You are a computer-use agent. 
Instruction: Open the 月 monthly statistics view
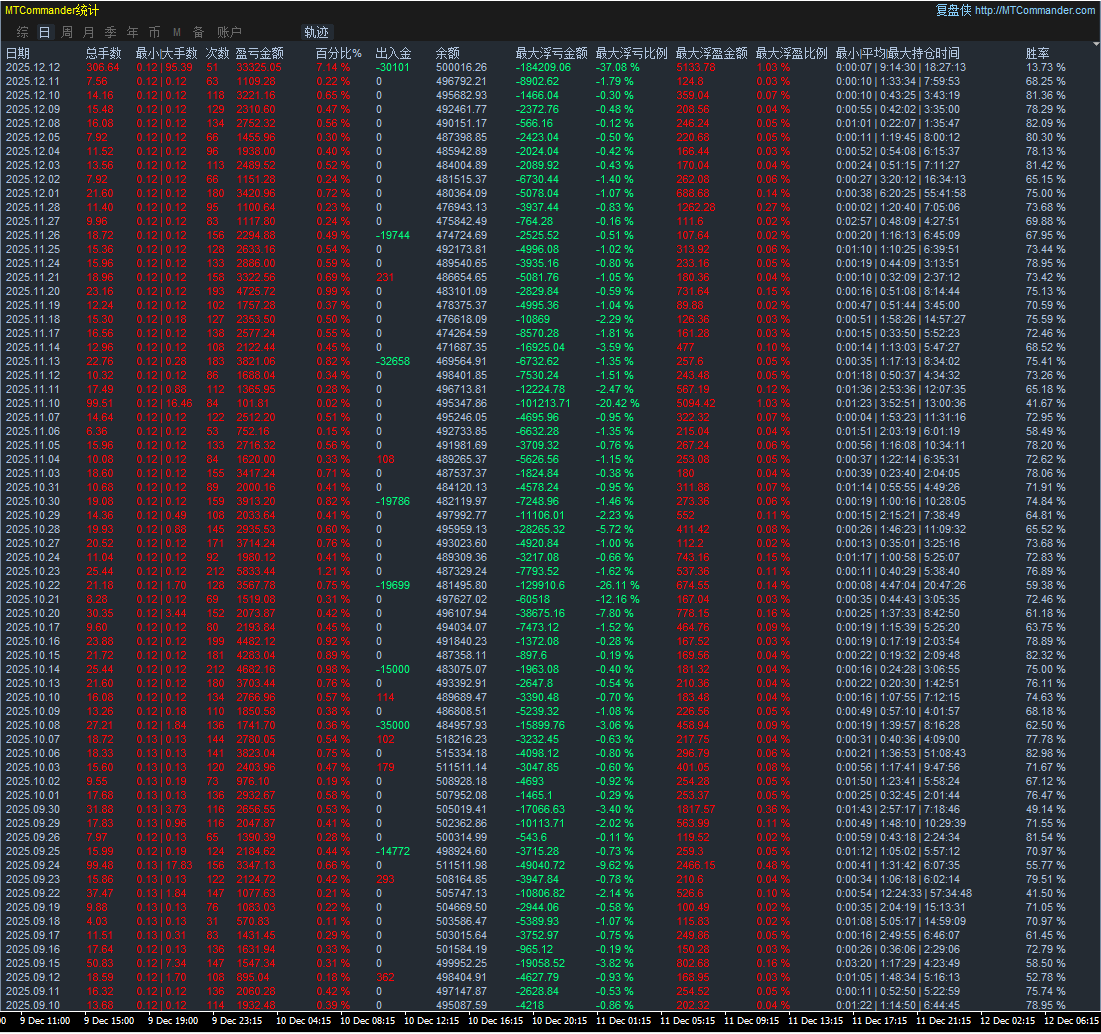[89, 32]
